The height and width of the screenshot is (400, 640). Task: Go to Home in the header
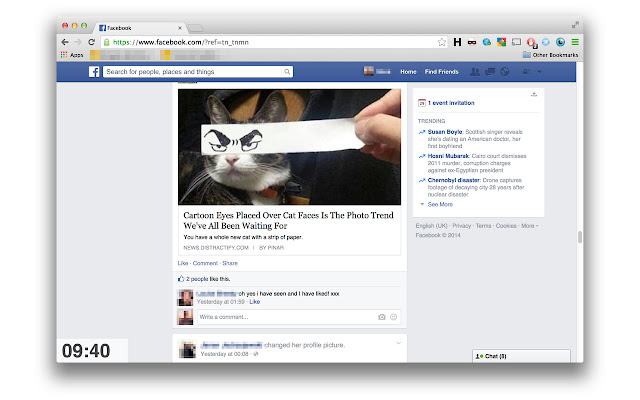click(408, 72)
